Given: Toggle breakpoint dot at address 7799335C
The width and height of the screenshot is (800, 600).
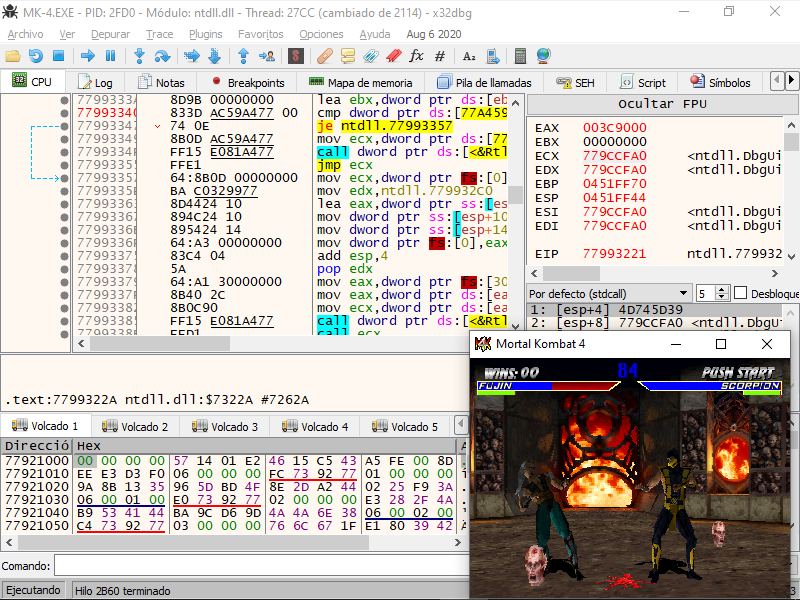Looking at the screenshot, I should [x=65, y=191].
